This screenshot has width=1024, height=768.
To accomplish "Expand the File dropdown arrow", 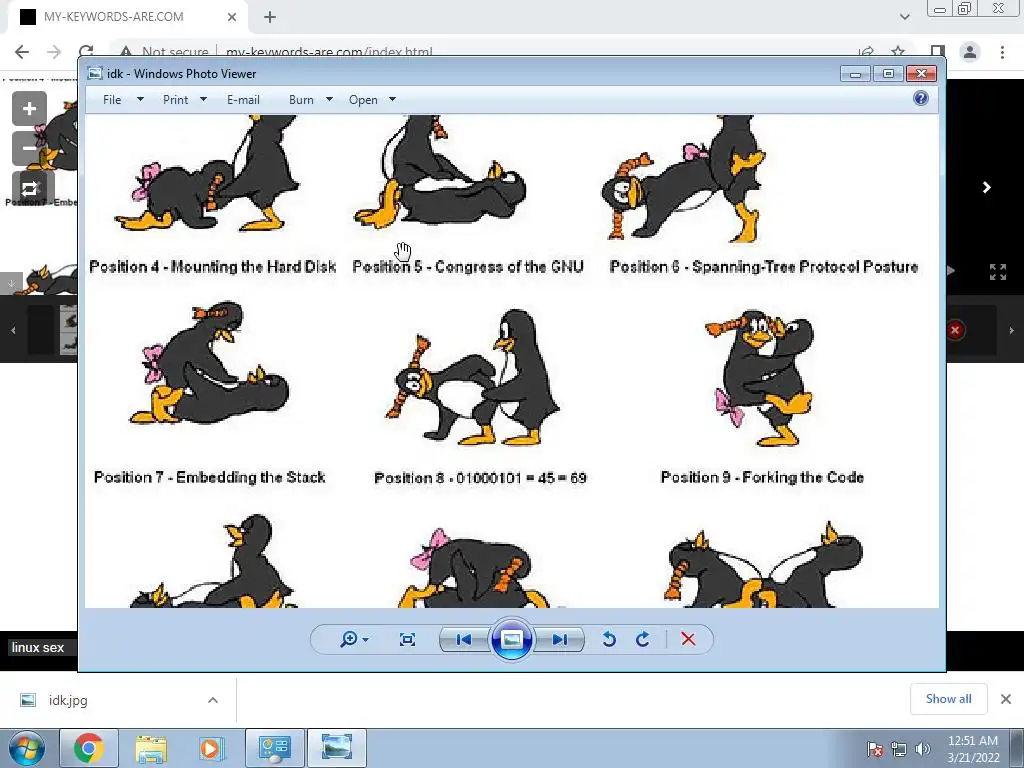I will point(140,99).
